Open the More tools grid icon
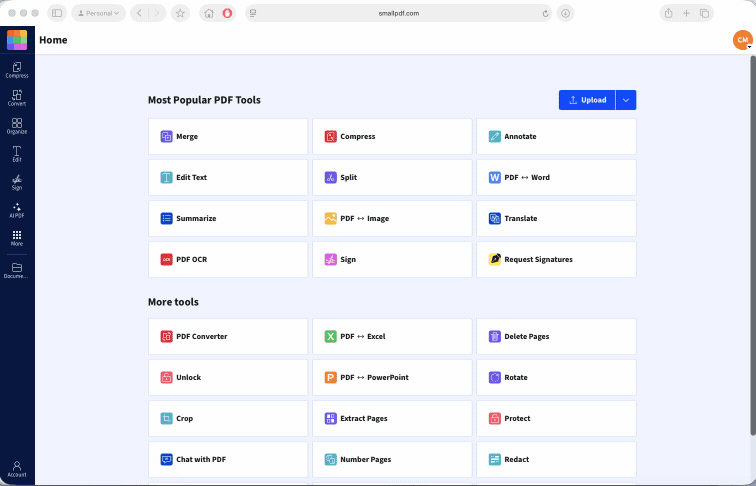This screenshot has height=486, width=756. (17, 238)
